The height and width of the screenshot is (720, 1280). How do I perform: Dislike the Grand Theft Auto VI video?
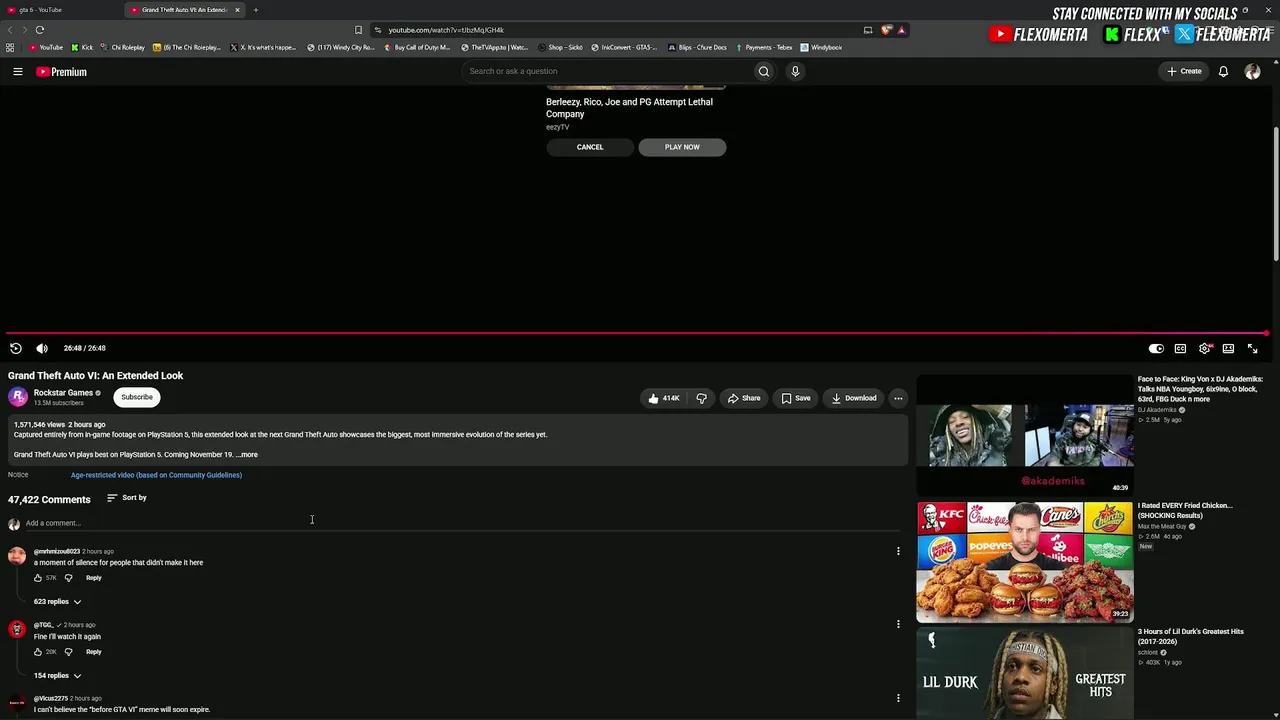tap(701, 398)
